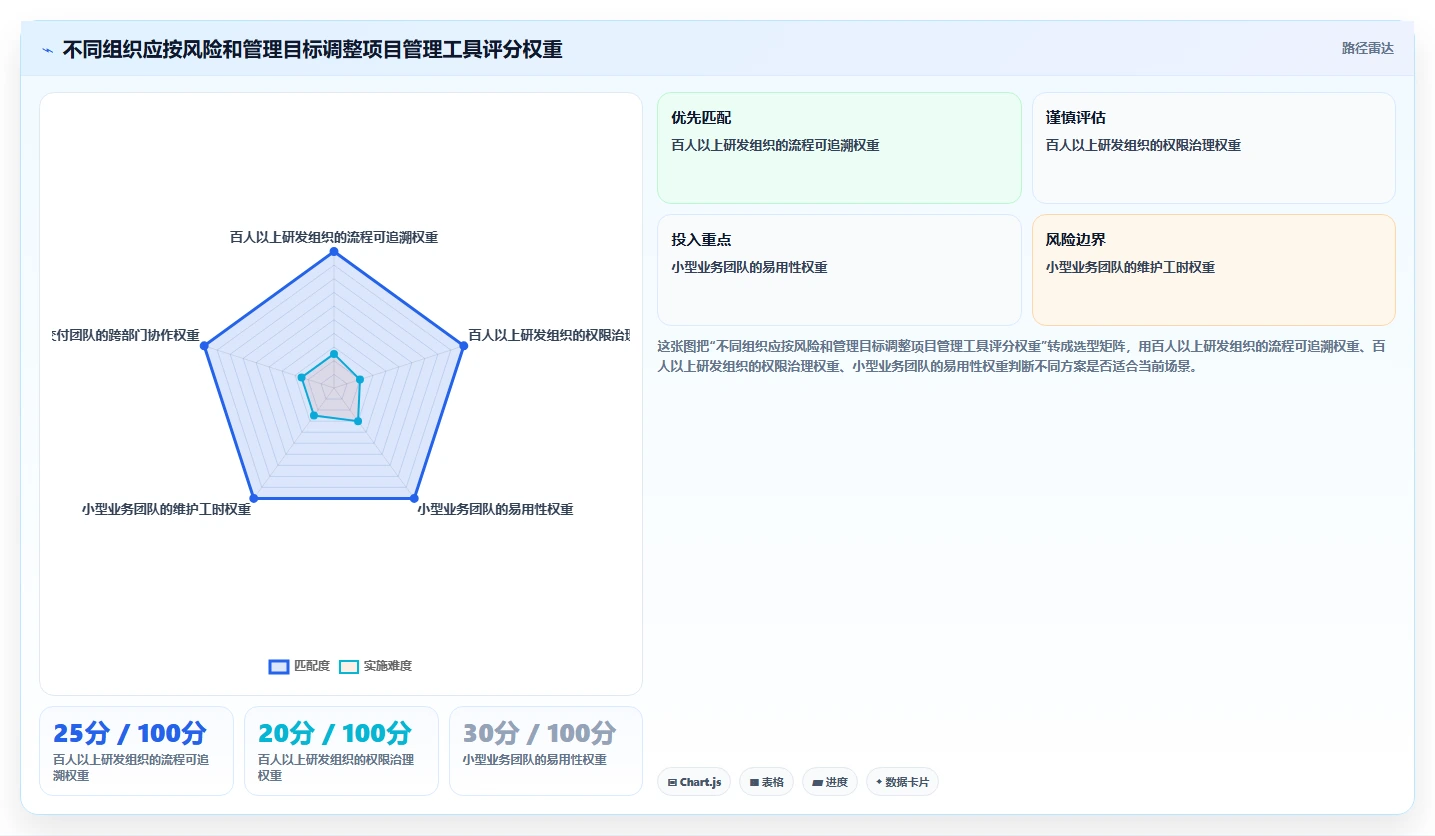Toggle the 匹配度 legend entry

pyautogui.click(x=299, y=666)
